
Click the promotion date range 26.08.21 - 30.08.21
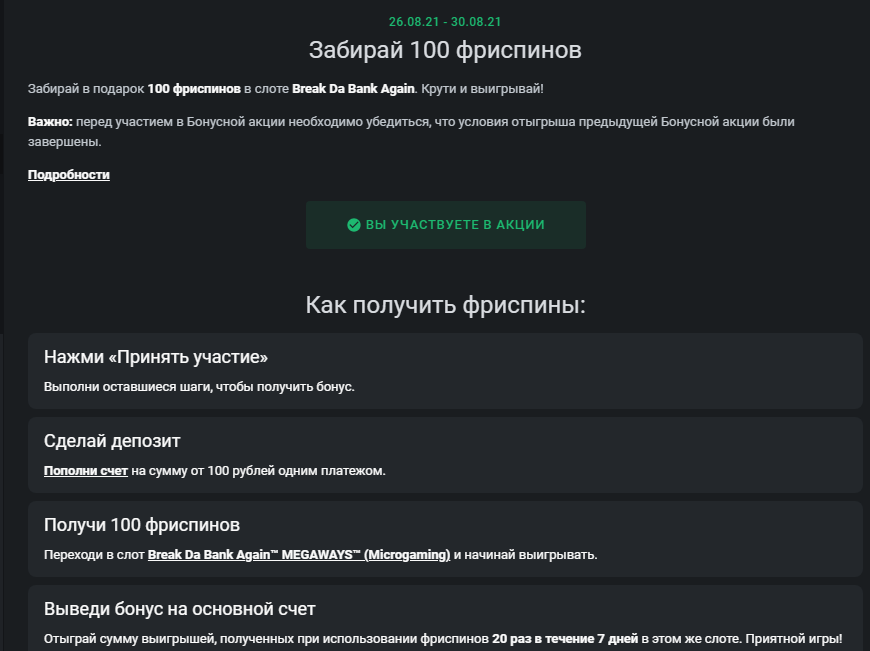[445, 22]
